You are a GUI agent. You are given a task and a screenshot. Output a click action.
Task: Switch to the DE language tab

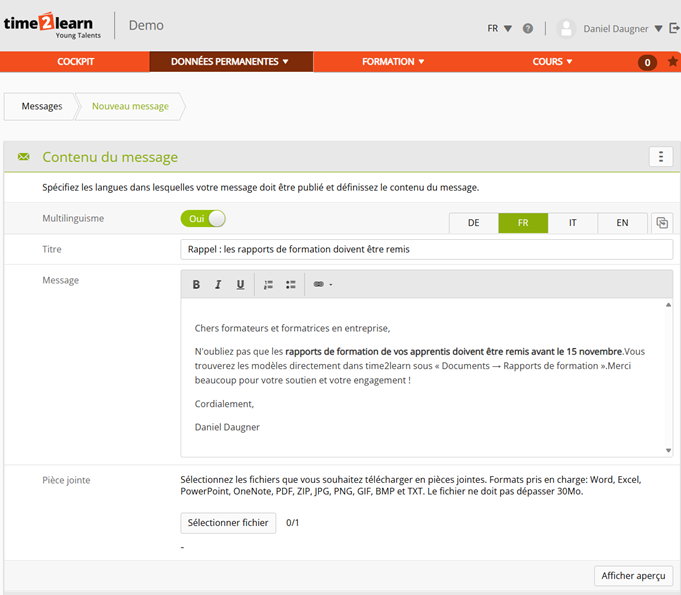point(473,223)
